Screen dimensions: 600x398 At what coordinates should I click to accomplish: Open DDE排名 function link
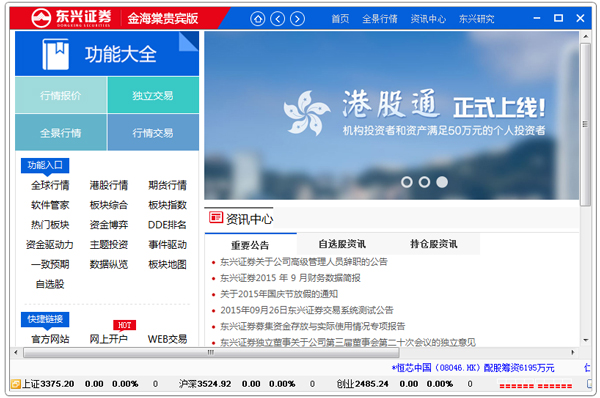pyautogui.click(x=167, y=225)
